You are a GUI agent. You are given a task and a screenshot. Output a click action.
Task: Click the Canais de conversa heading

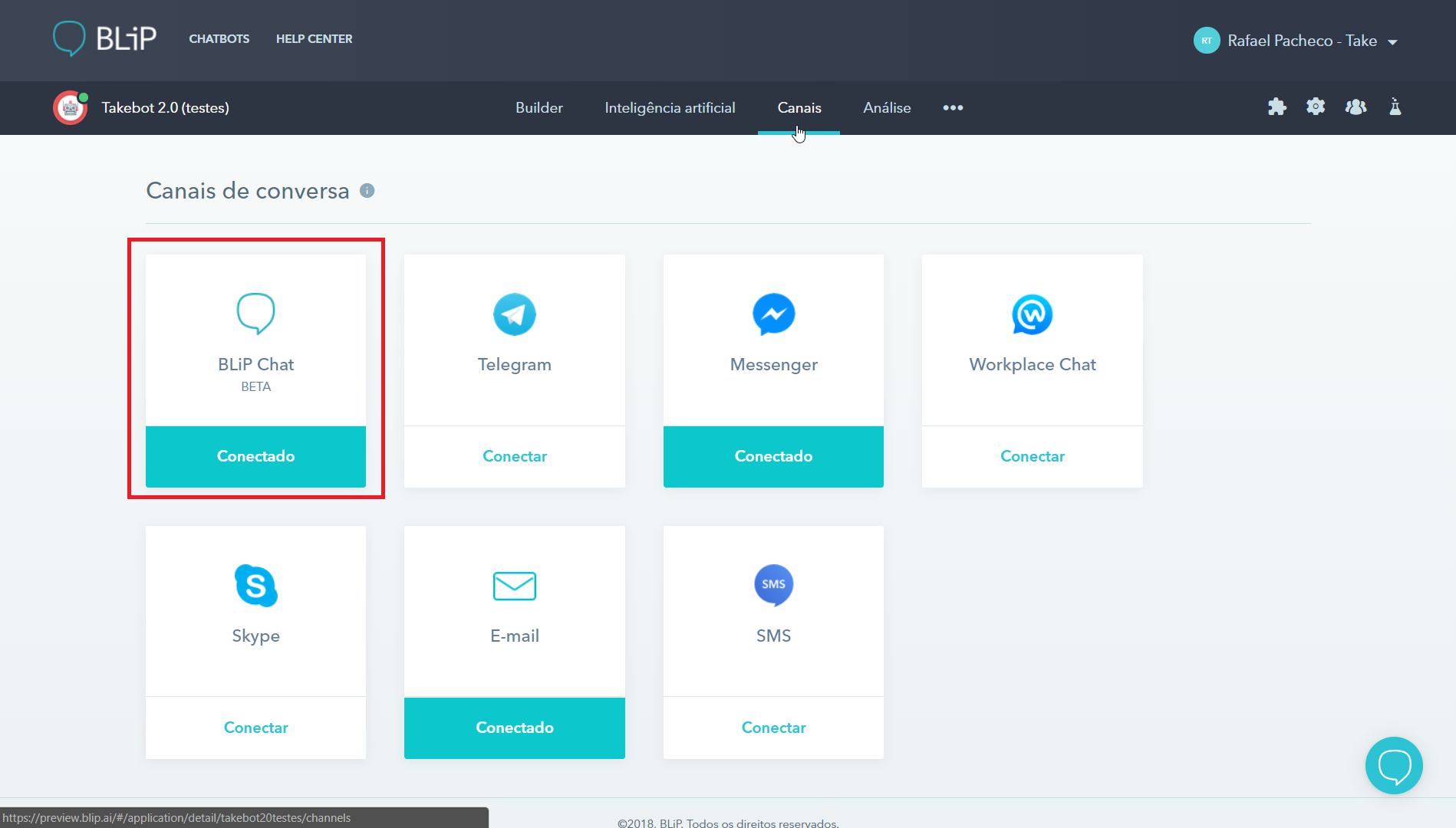coord(248,191)
